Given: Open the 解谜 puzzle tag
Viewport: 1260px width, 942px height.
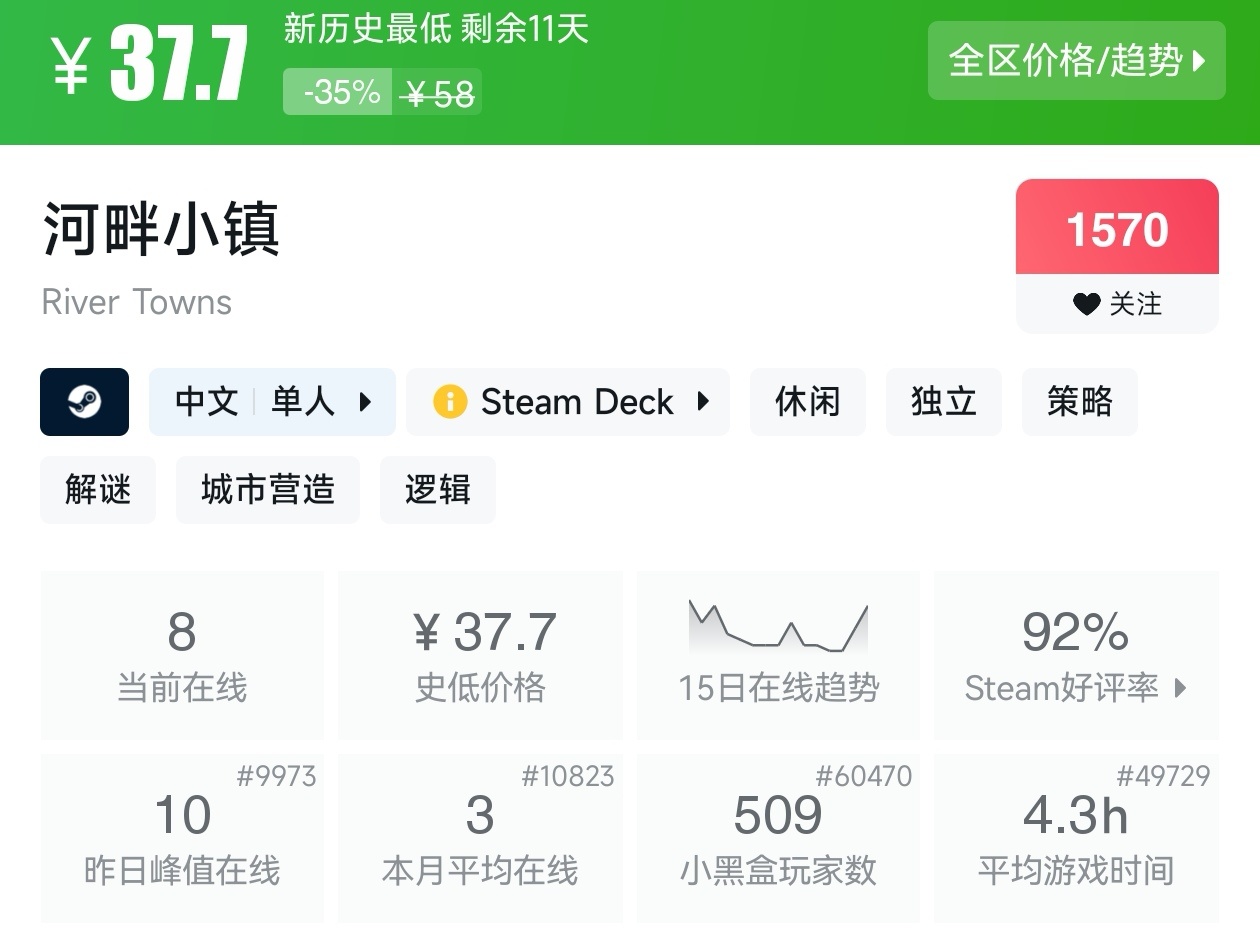Looking at the screenshot, I should pyautogui.click(x=98, y=490).
